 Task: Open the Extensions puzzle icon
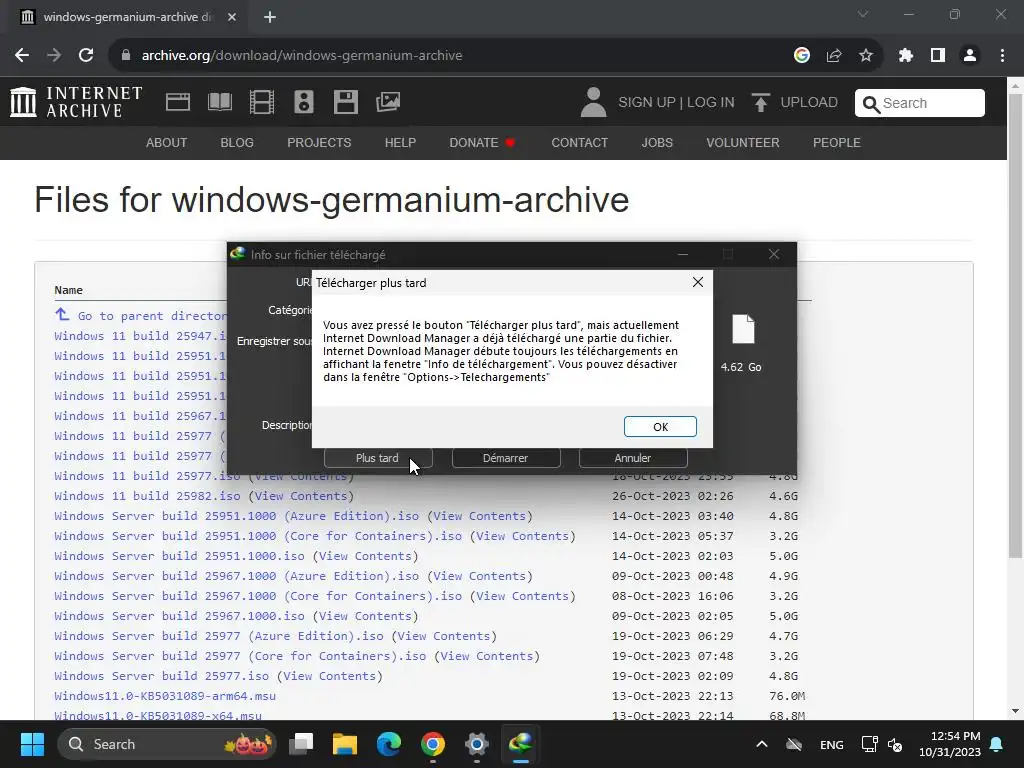pos(906,56)
